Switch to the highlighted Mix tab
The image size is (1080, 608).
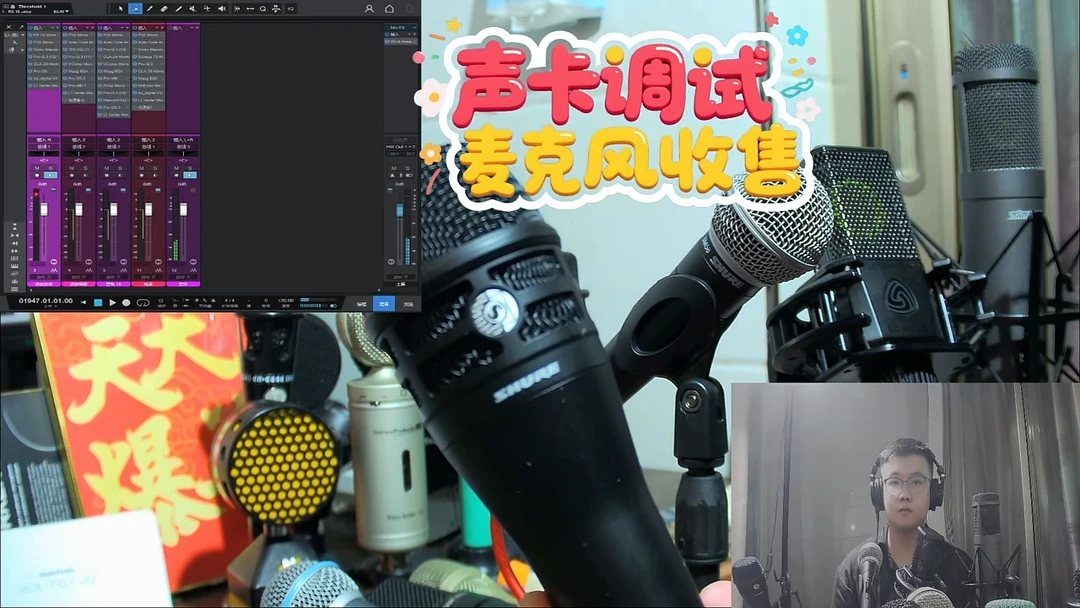coord(383,302)
